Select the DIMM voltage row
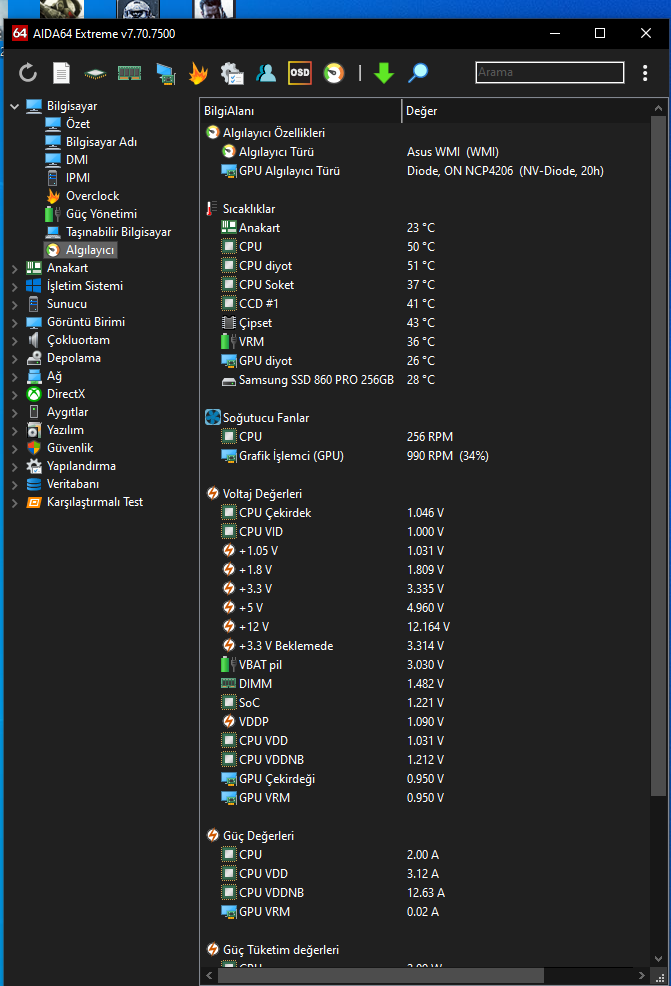 tap(425, 684)
